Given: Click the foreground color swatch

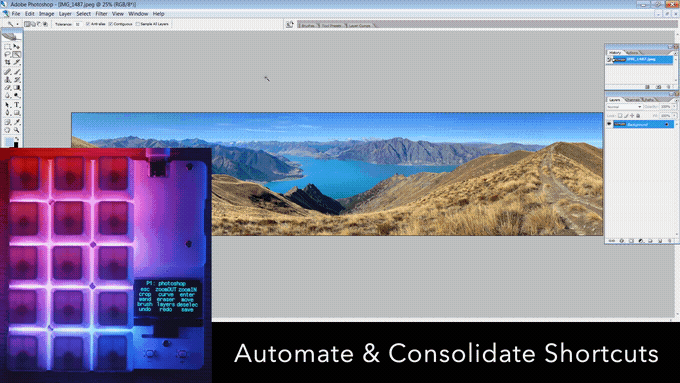Looking at the screenshot, I should [9, 142].
